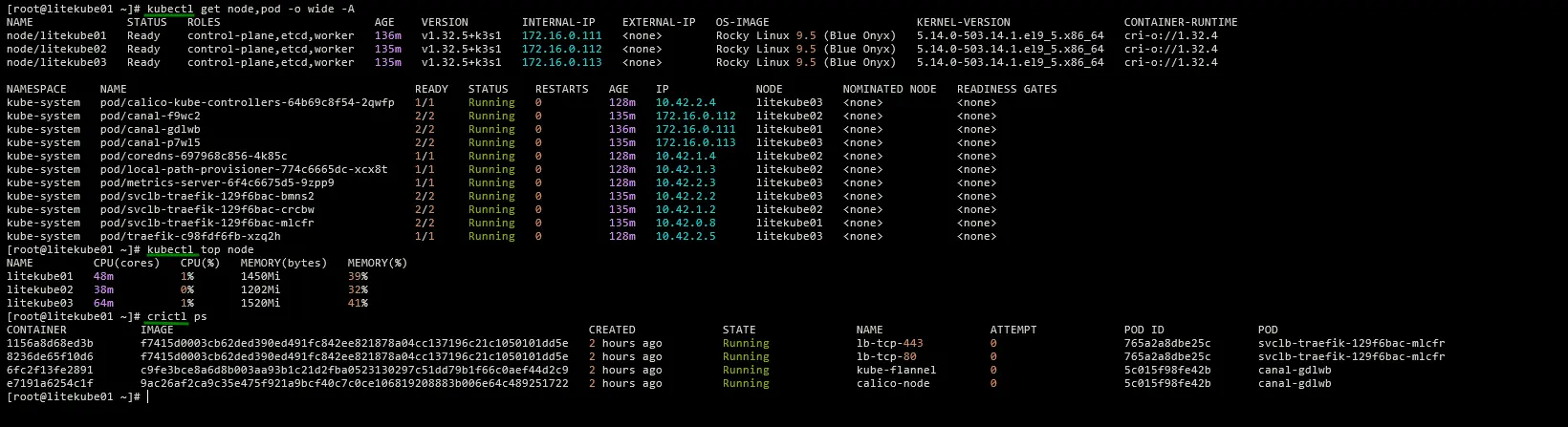Click pod IP 10.42.1.4
The image size is (1568, 427).
click(x=686, y=156)
